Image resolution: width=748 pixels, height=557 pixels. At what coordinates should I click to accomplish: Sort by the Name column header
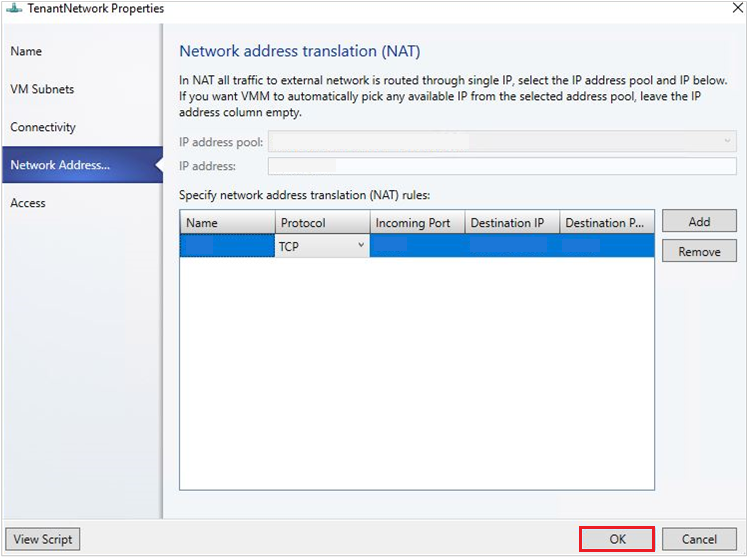point(227,222)
